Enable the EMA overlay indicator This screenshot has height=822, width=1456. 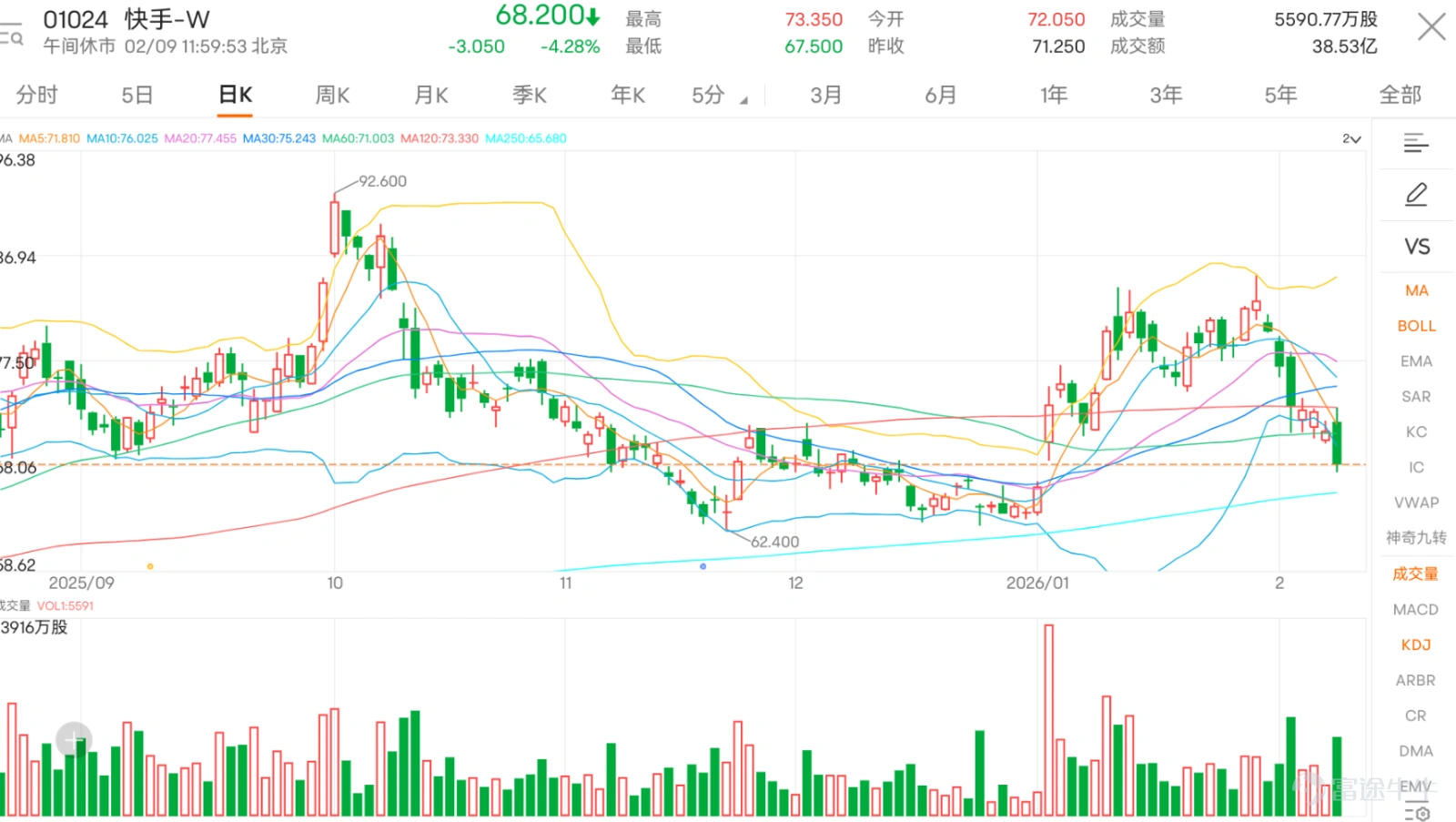[1417, 361]
